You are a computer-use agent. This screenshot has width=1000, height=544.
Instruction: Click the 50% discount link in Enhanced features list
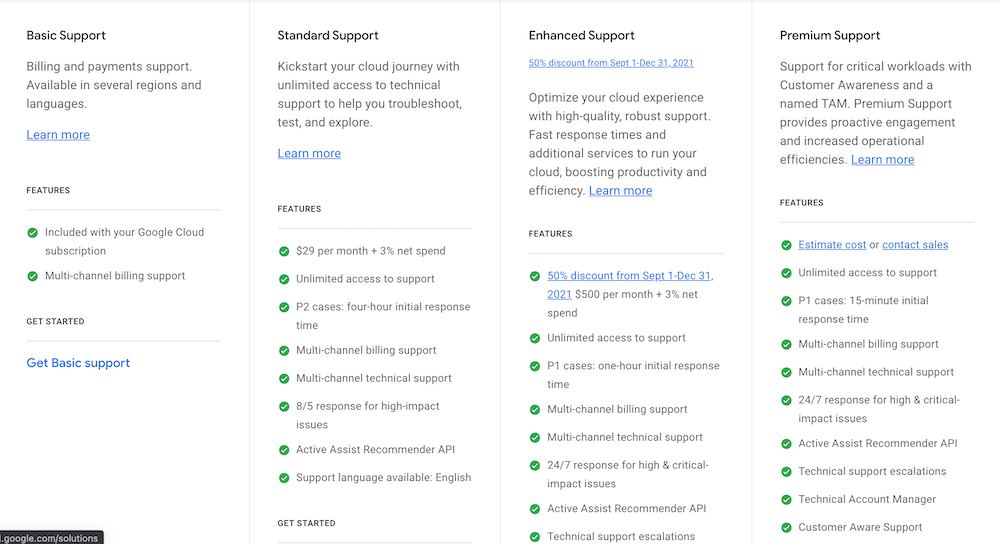629,276
